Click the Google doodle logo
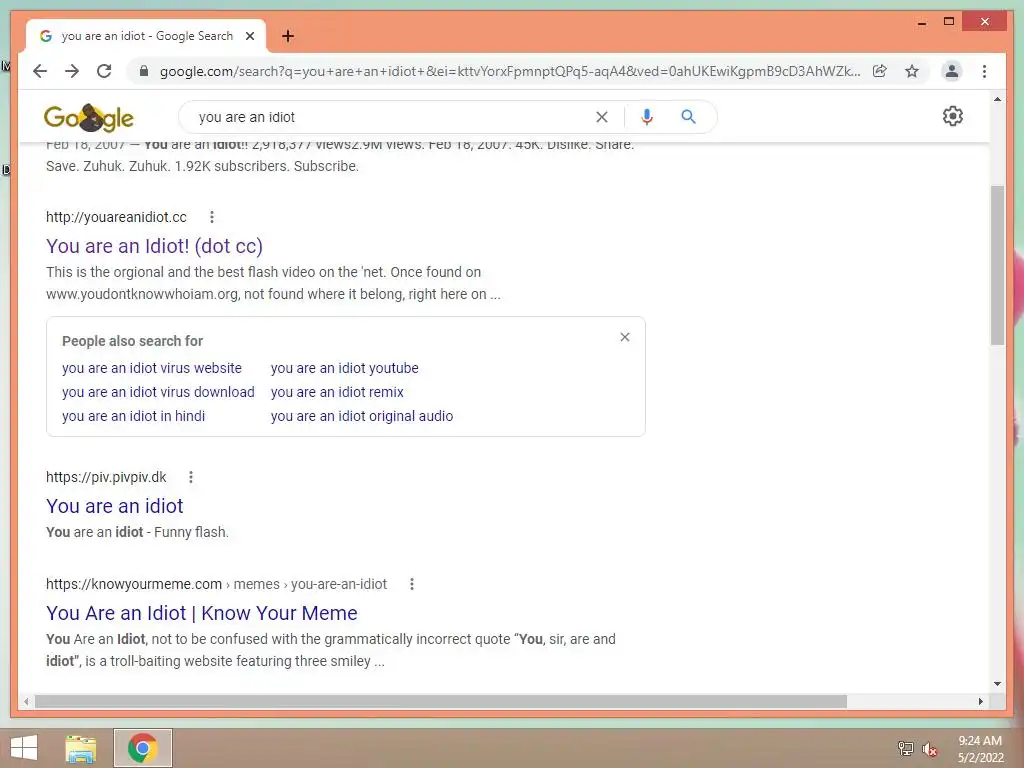This screenshot has width=1024, height=768. [x=88, y=118]
